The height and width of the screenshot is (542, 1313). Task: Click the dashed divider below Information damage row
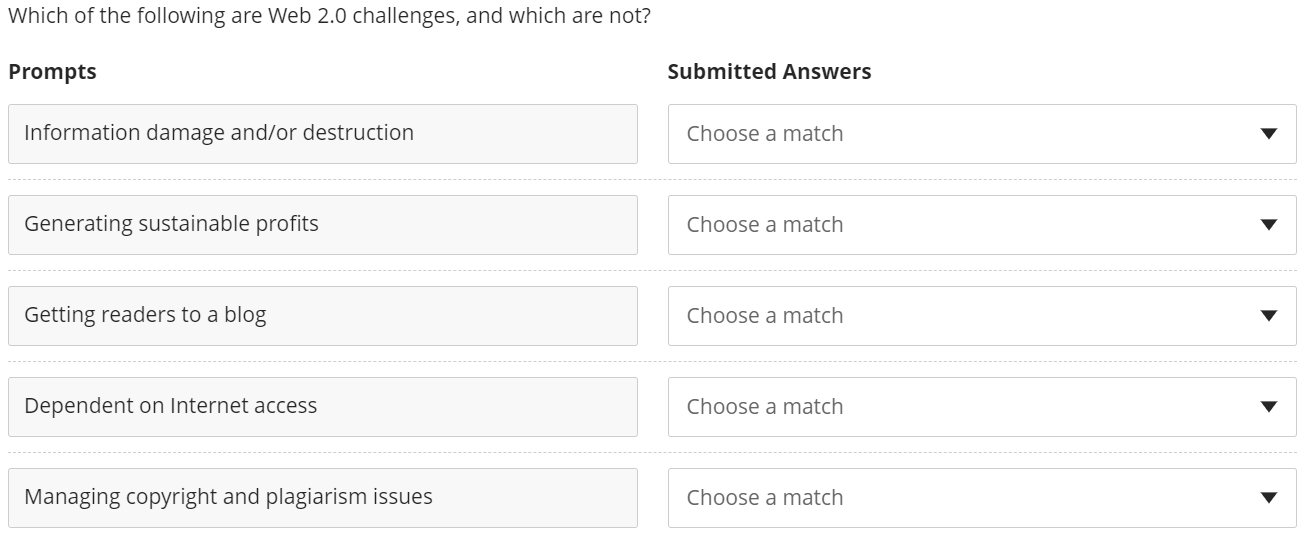coord(652,180)
